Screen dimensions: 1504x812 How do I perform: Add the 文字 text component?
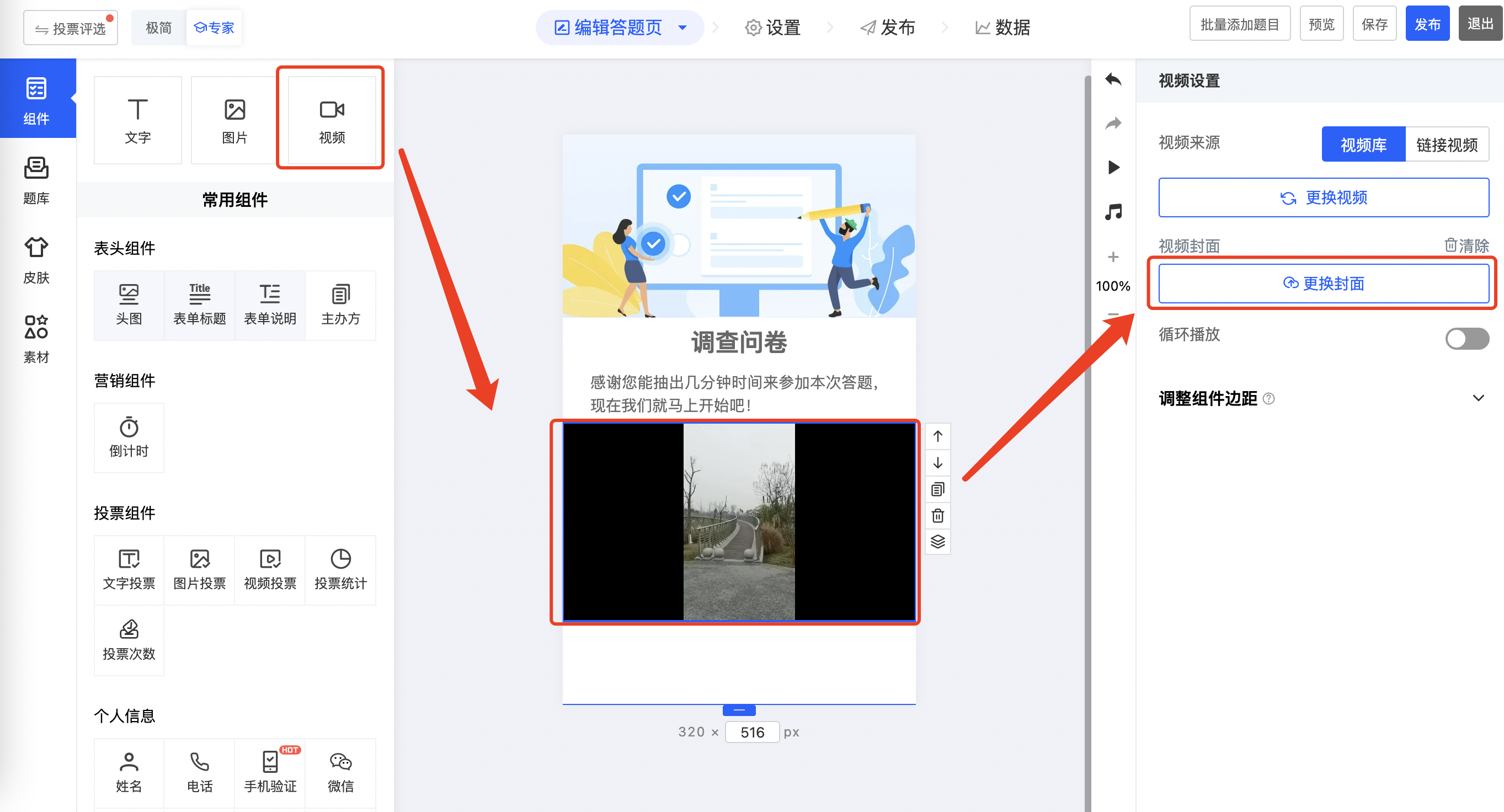coord(138,120)
